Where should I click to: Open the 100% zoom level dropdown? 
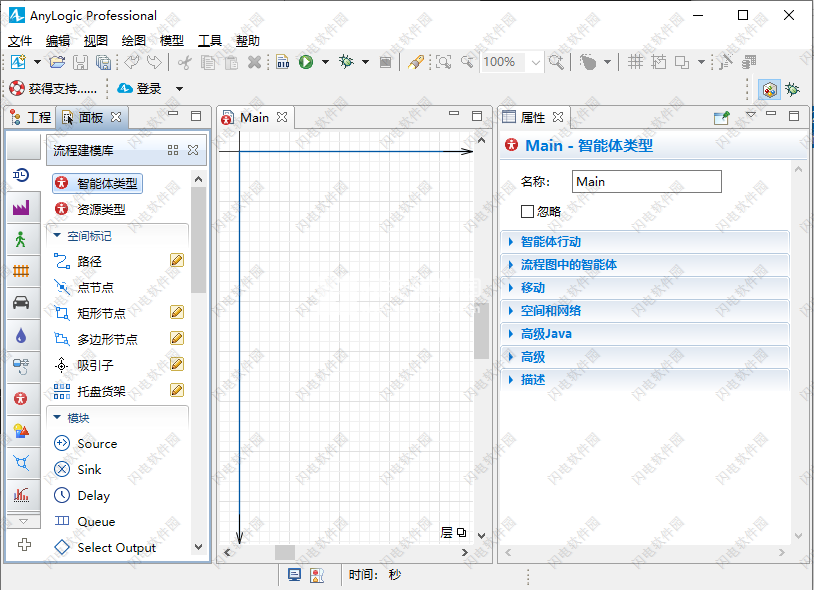coord(536,63)
